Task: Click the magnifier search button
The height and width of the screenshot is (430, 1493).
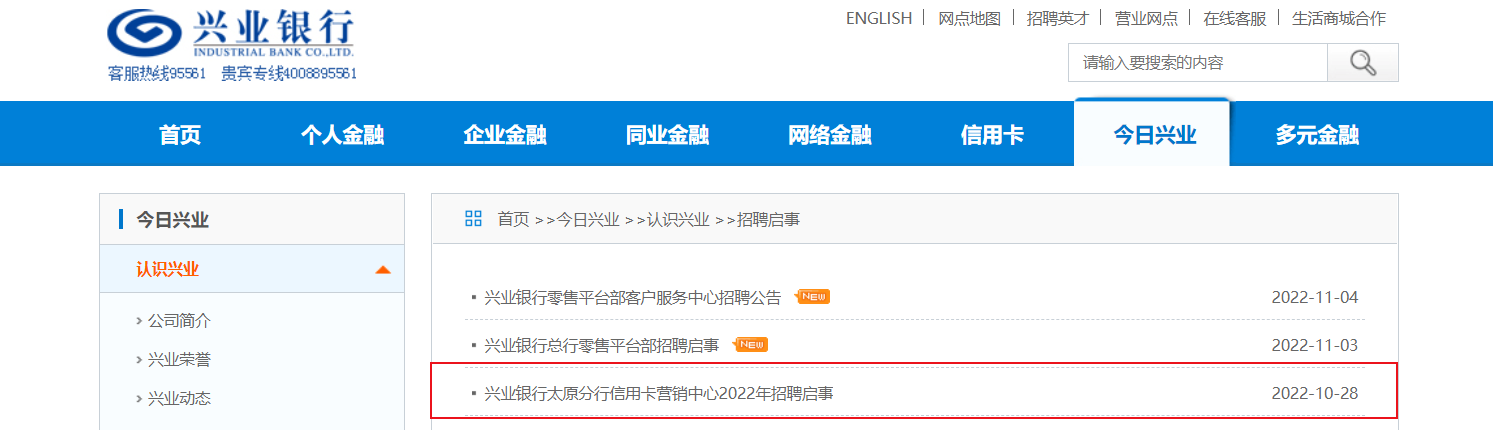Action: click(x=1363, y=63)
